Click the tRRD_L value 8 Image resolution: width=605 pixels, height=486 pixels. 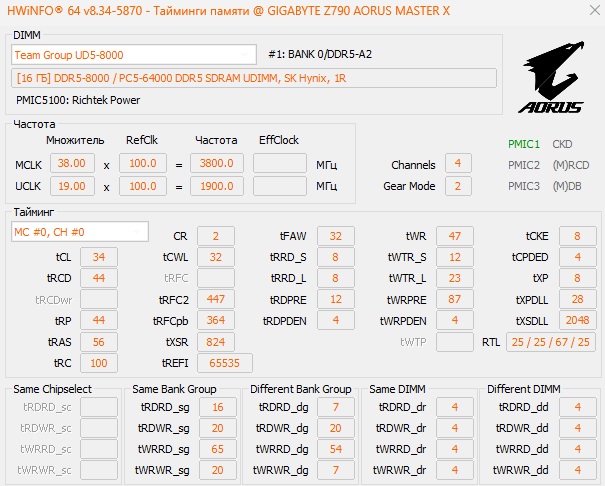tap(336, 278)
